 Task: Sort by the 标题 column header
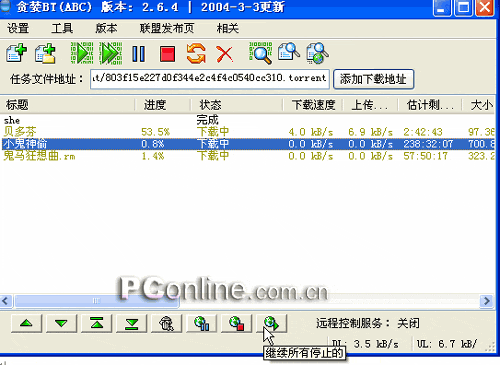click(x=68, y=105)
